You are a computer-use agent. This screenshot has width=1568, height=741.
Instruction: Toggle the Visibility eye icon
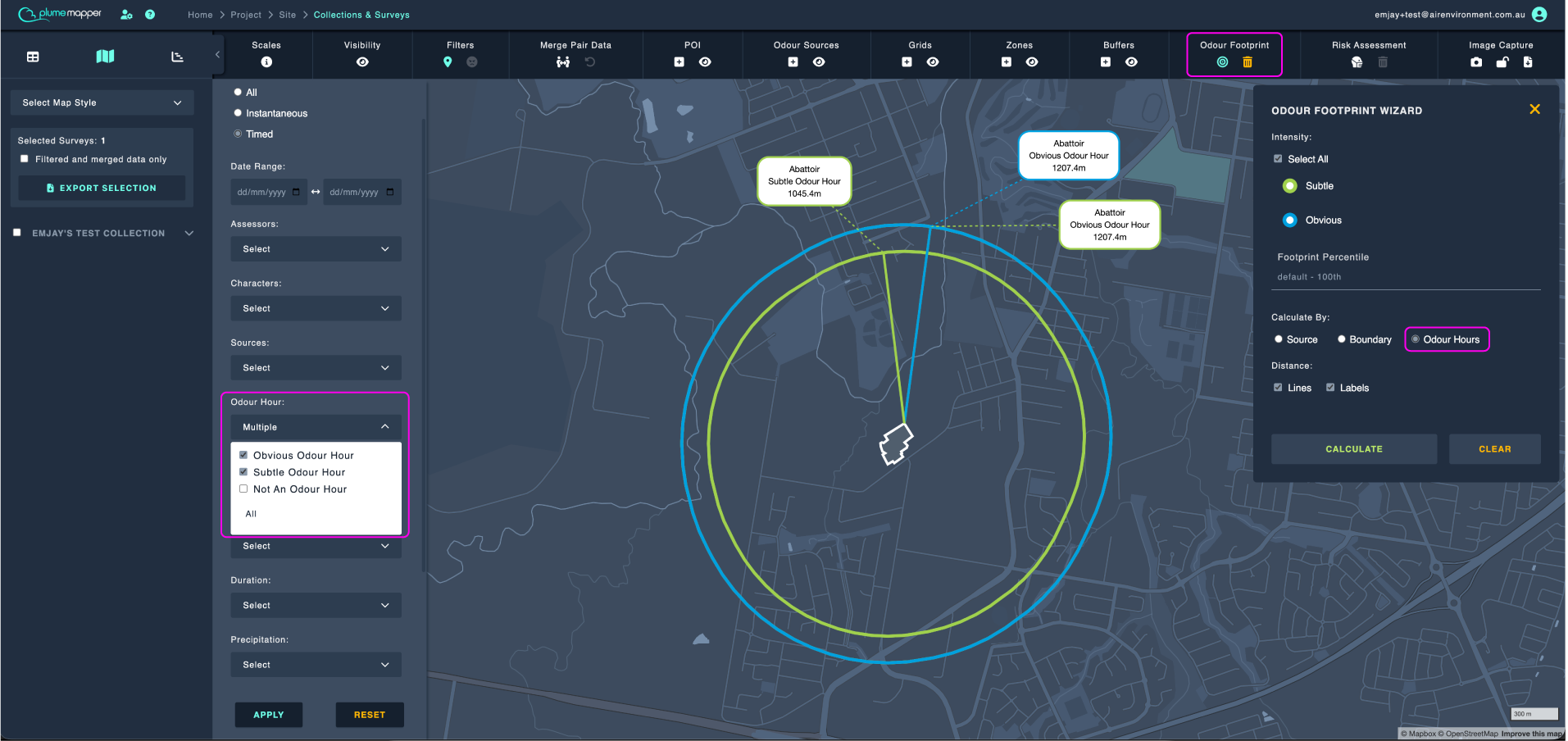click(x=362, y=62)
